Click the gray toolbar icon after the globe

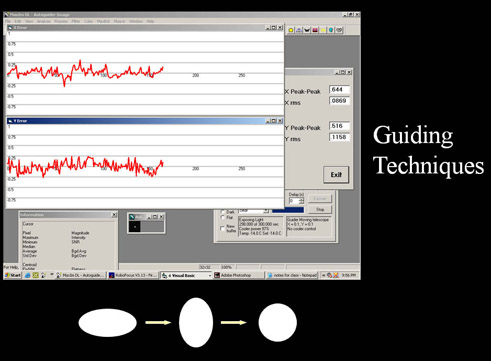tap(339, 30)
